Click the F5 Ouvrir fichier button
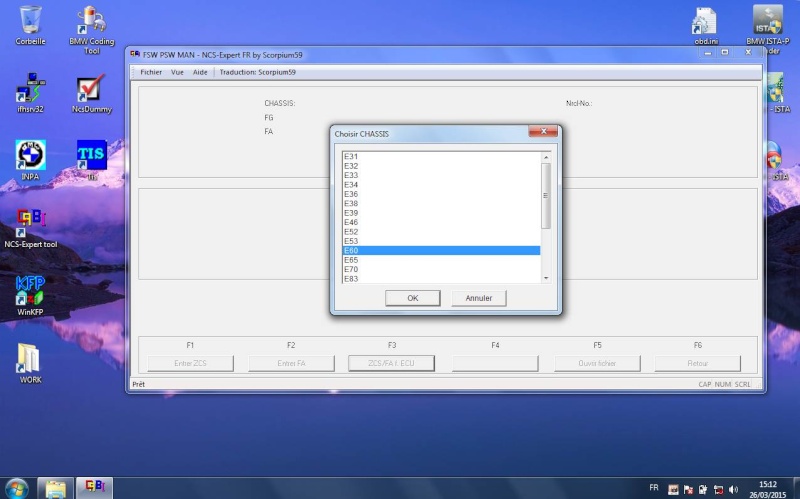This screenshot has width=800, height=499. [597, 363]
